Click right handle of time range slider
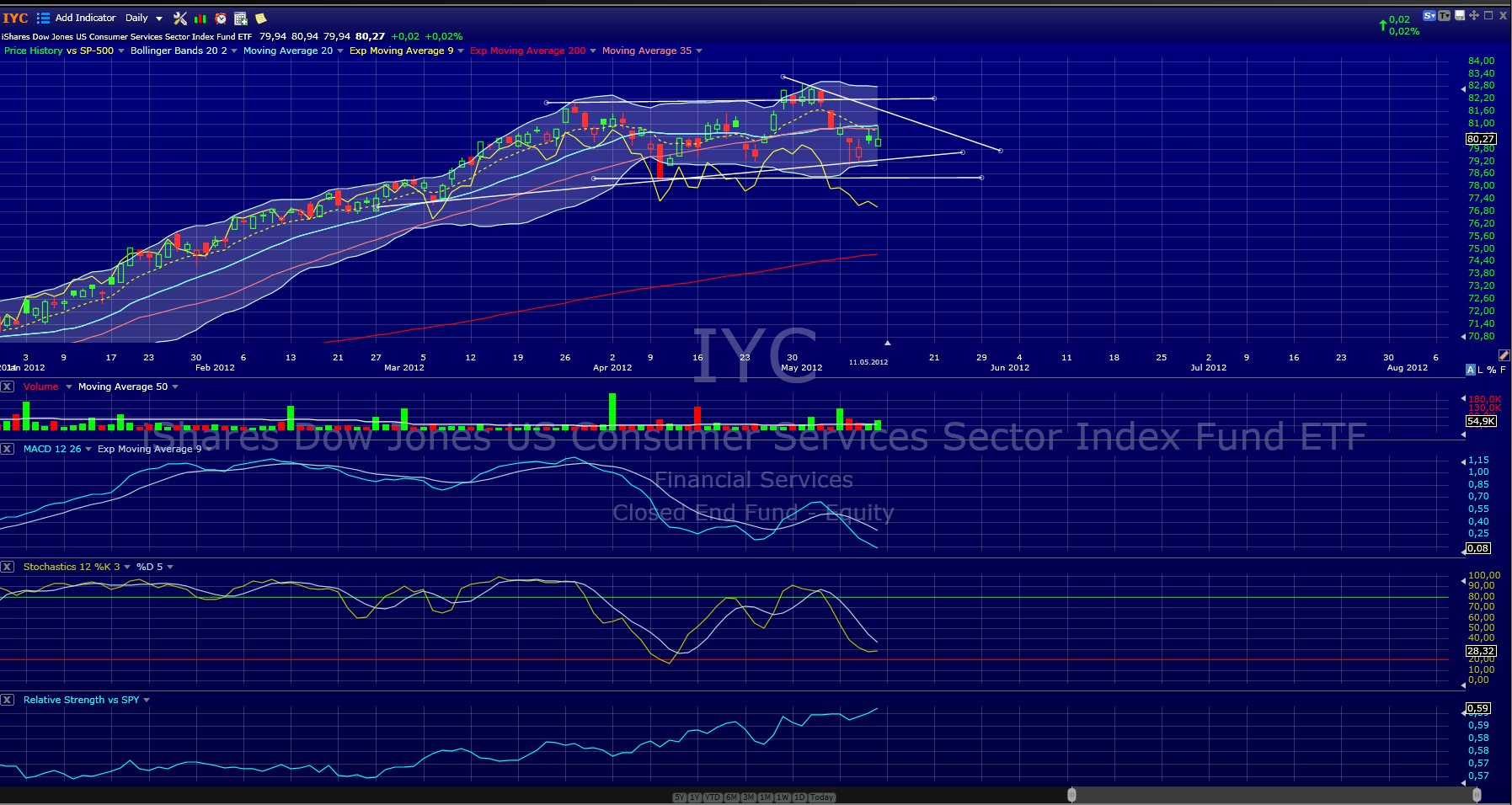1512x805 pixels. [1477, 795]
